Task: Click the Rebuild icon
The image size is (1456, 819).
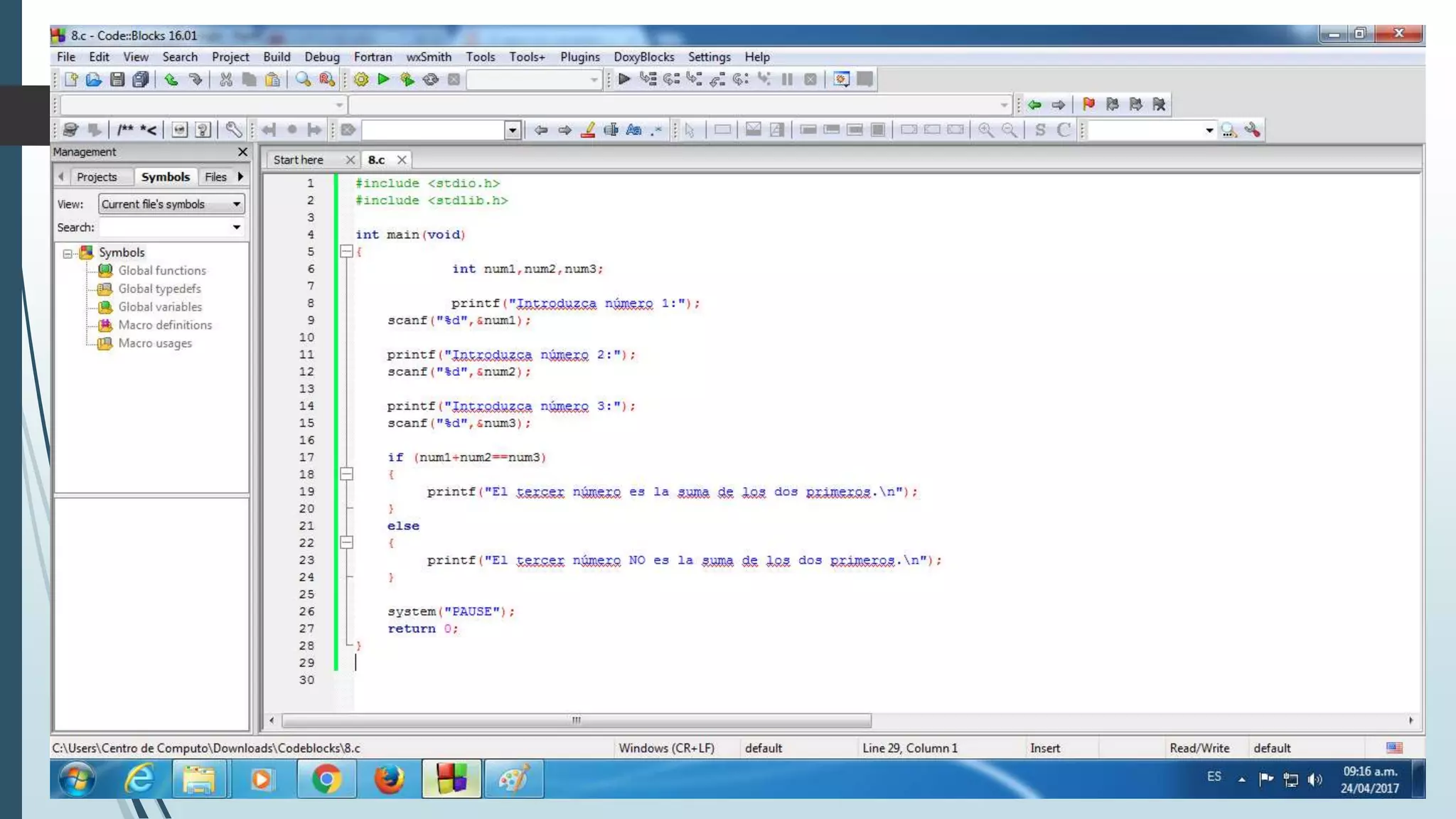Action: (x=431, y=80)
